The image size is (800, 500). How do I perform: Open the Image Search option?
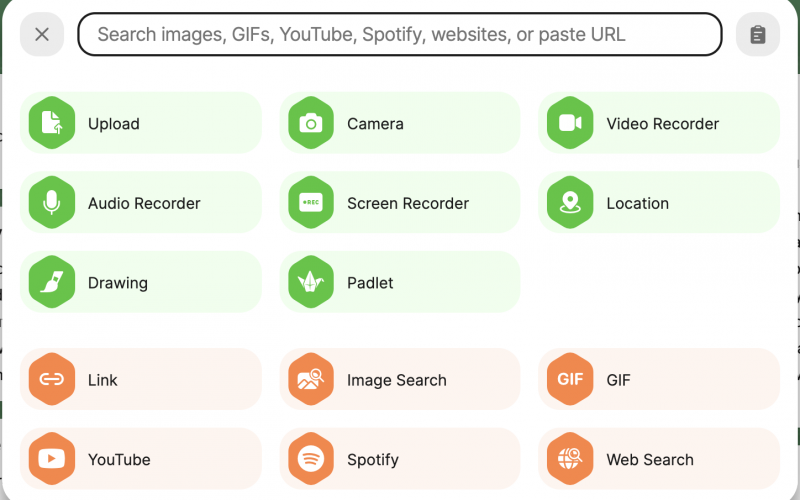pos(399,379)
